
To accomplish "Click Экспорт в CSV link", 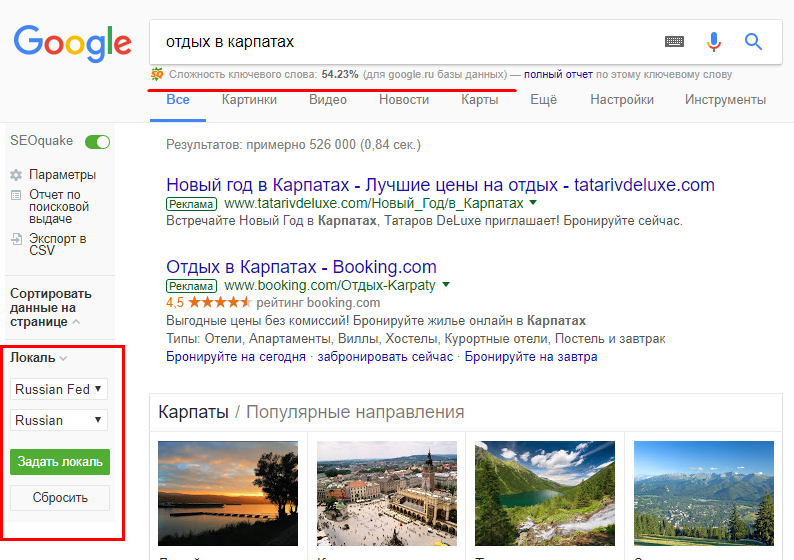I will [57, 245].
